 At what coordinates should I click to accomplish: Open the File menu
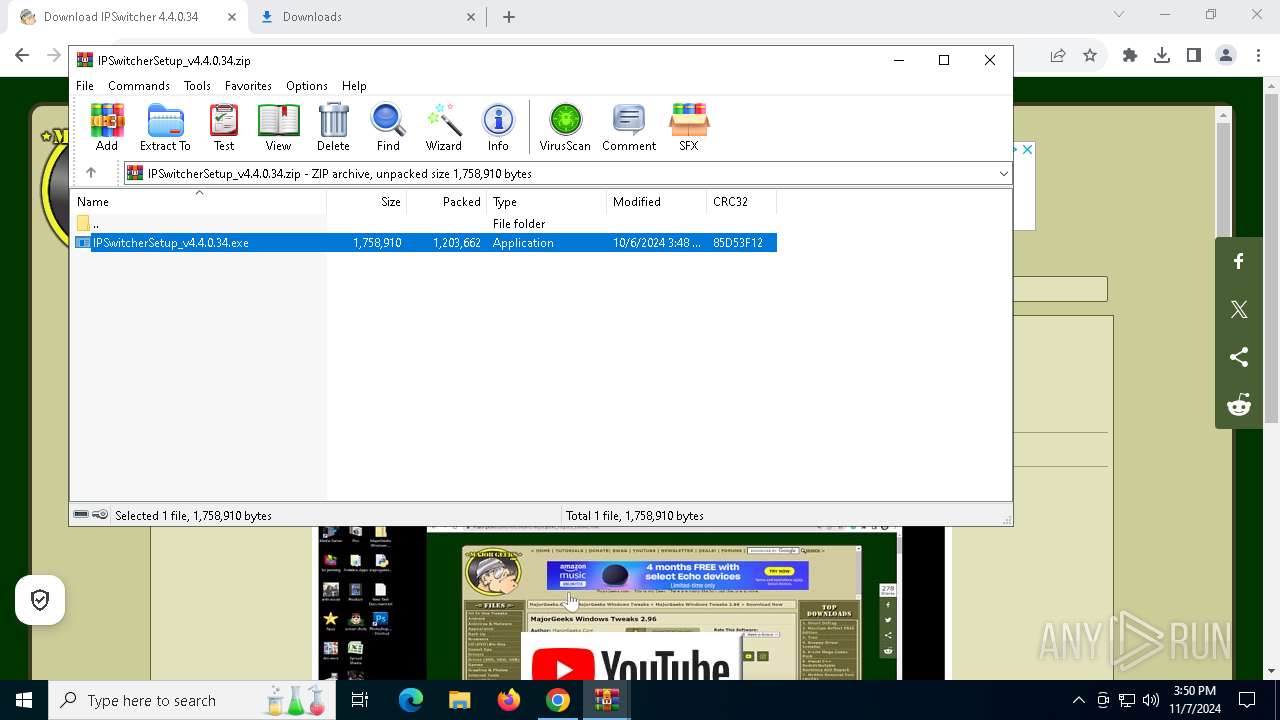(x=85, y=86)
